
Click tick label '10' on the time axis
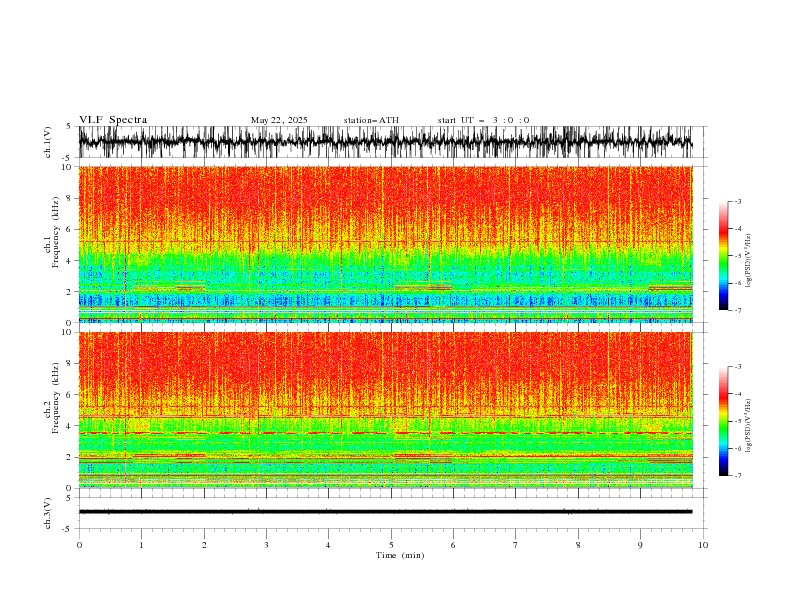pos(703,545)
